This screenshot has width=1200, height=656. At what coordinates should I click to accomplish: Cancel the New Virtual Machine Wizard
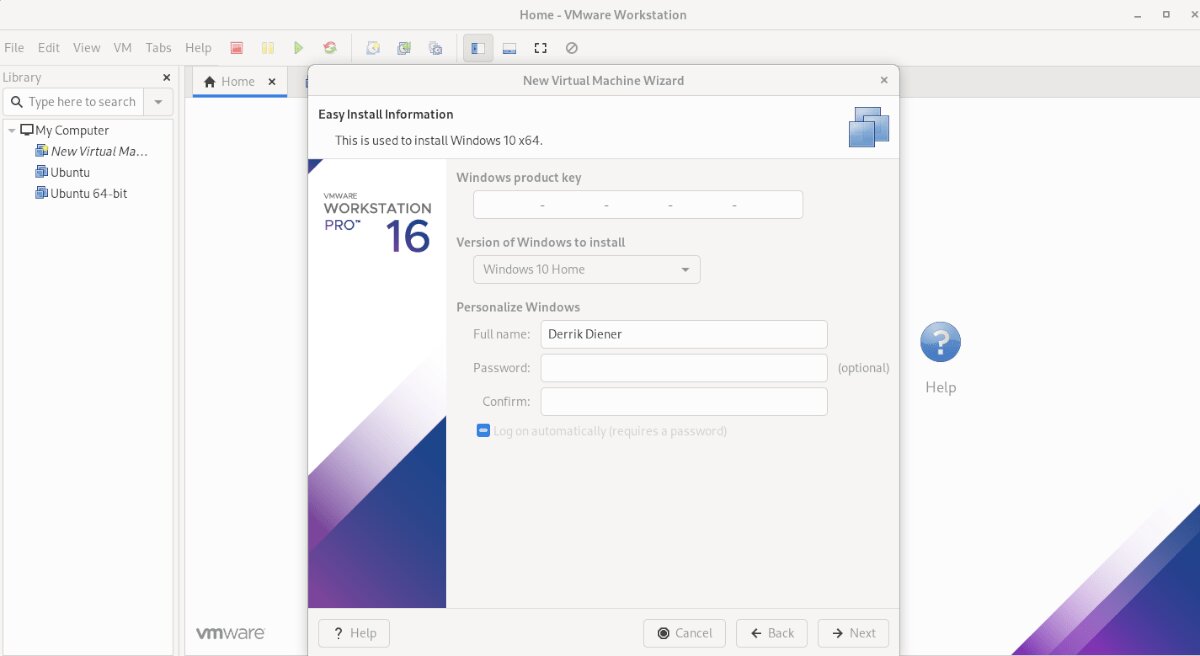[684, 633]
